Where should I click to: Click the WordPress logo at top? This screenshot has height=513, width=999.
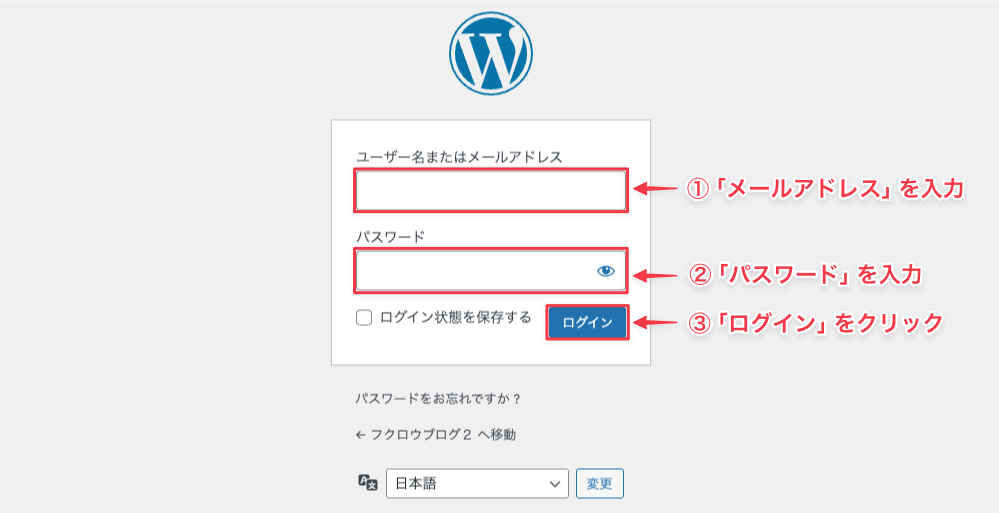point(491,54)
